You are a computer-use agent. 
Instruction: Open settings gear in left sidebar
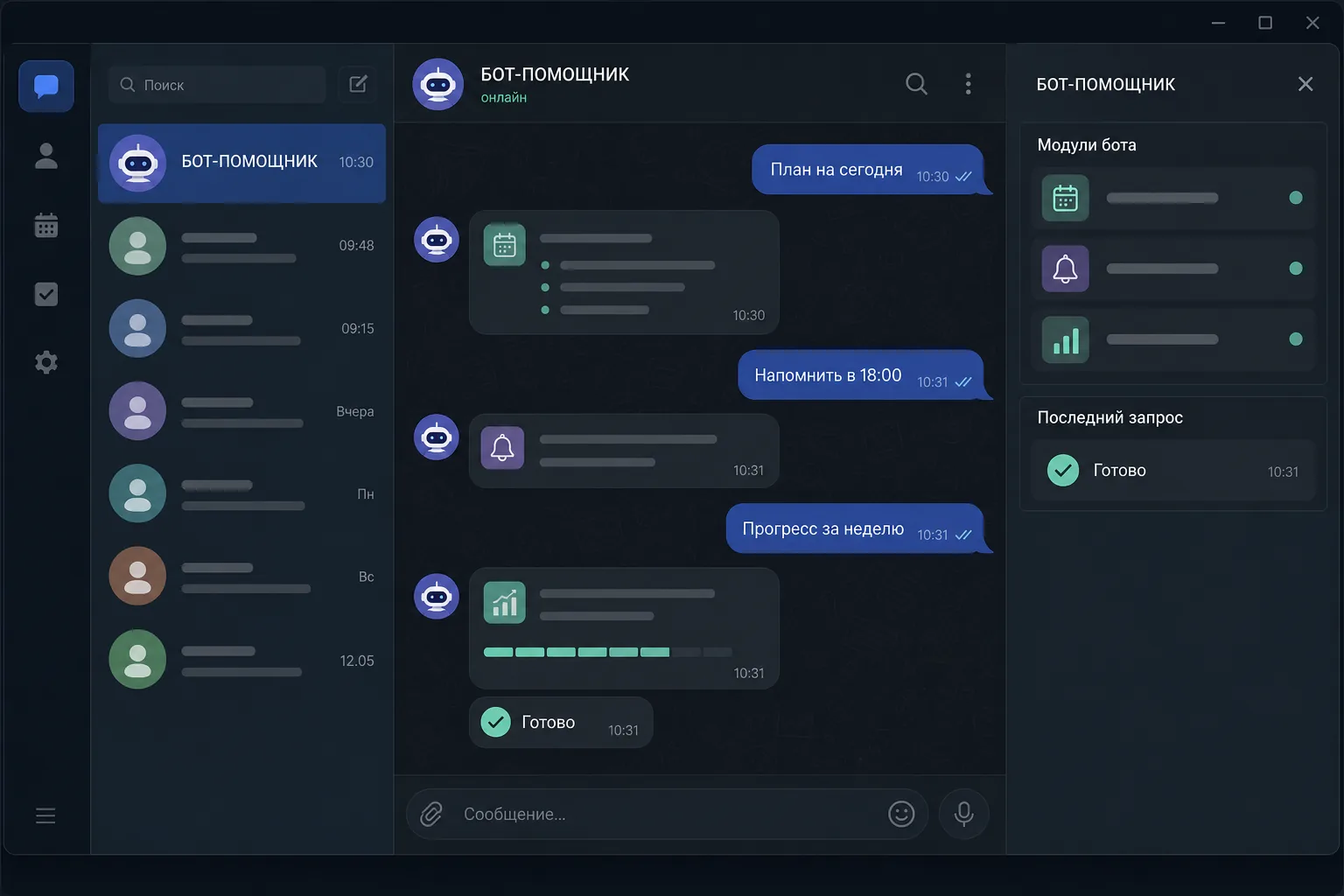pos(46,362)
